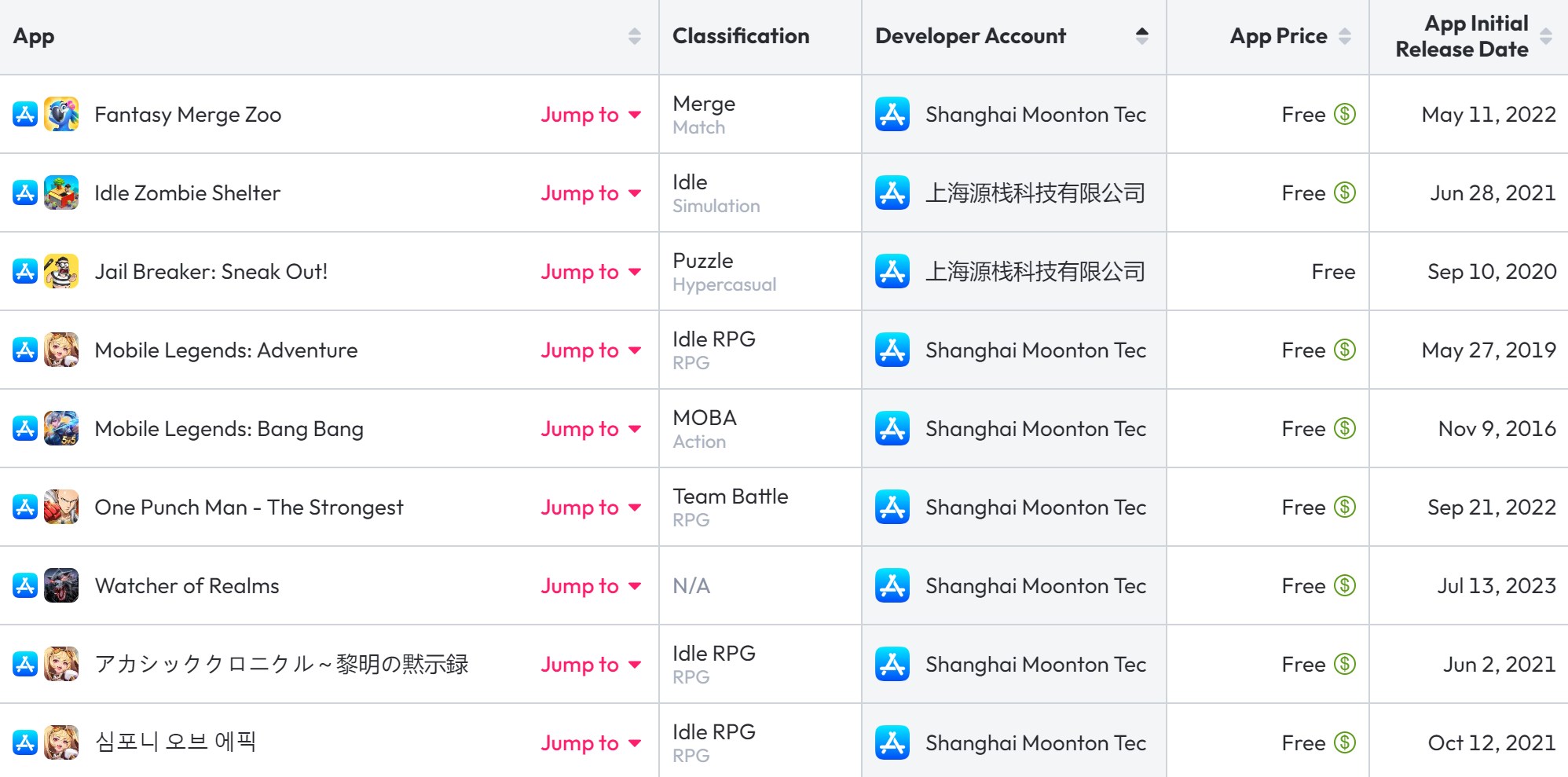Click App Store icon beside Idle Zombie Shelter
The image size is (1568, 777).
(25, 192)
